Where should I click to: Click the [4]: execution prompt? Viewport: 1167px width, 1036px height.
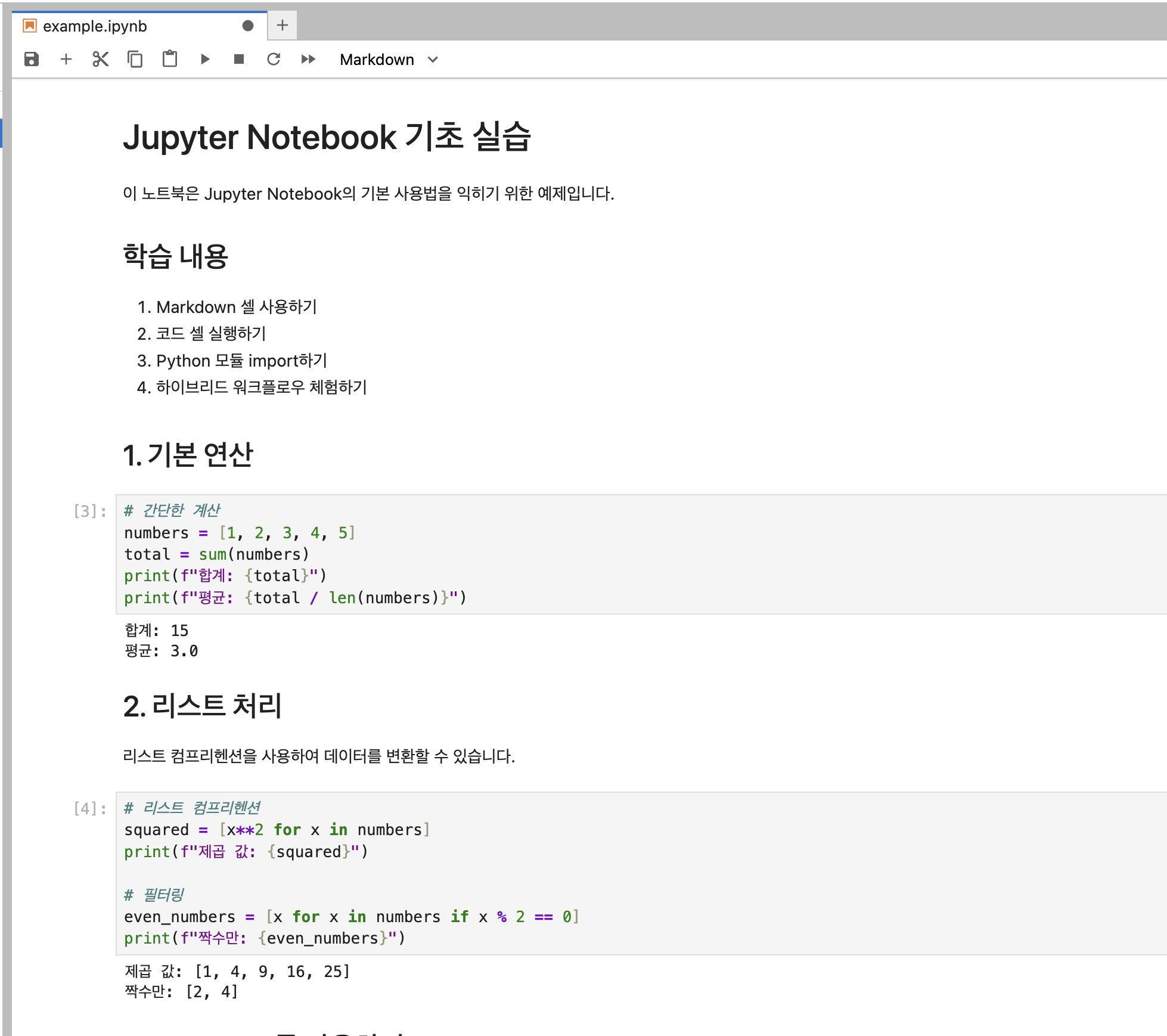[x=90, y=809]
